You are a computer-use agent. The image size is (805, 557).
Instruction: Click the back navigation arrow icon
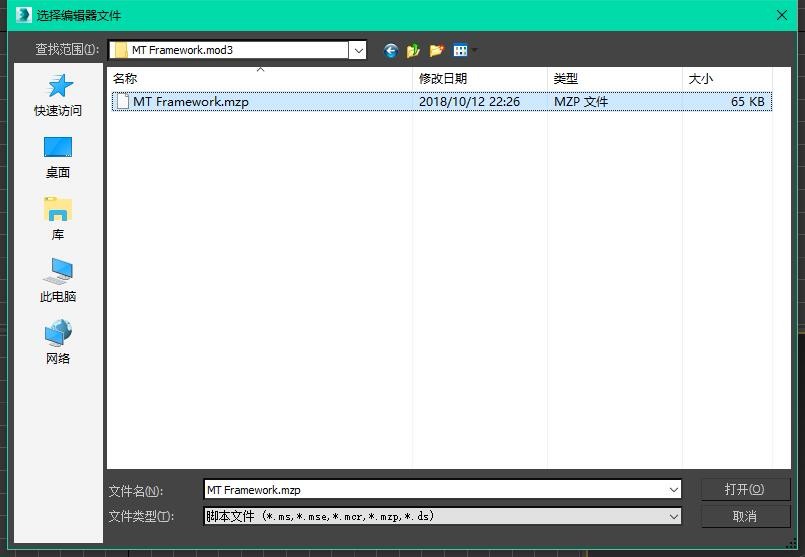click(x=391, y=50)
